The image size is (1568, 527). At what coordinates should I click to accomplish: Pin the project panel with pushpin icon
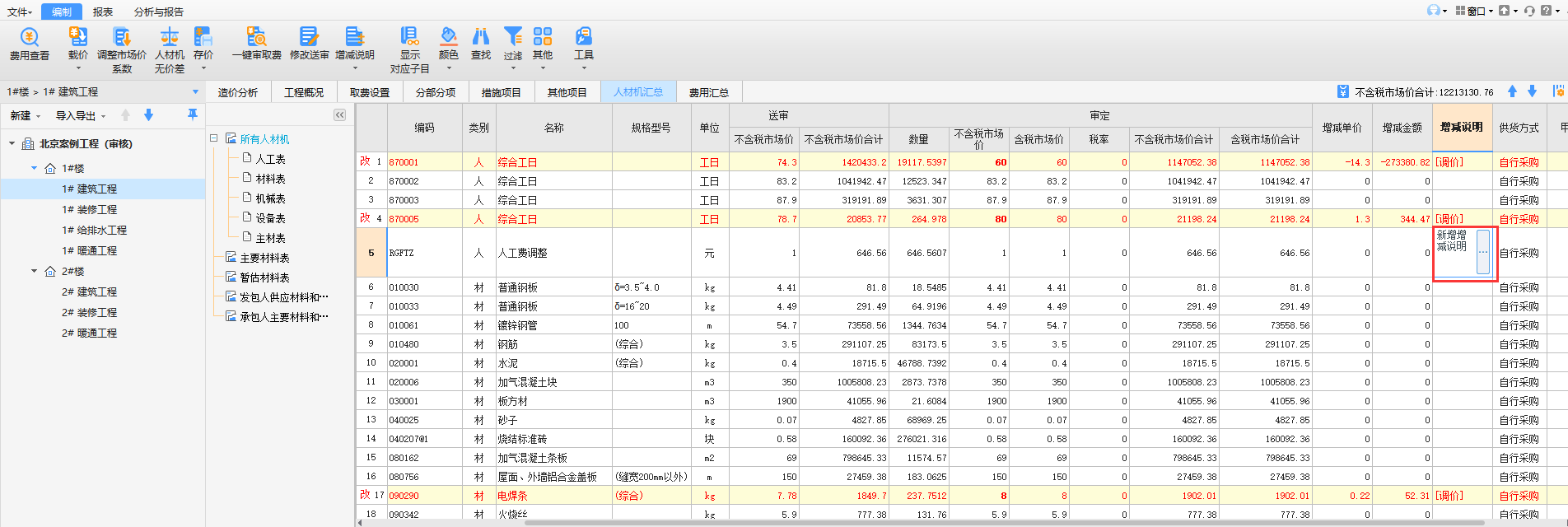193,115
